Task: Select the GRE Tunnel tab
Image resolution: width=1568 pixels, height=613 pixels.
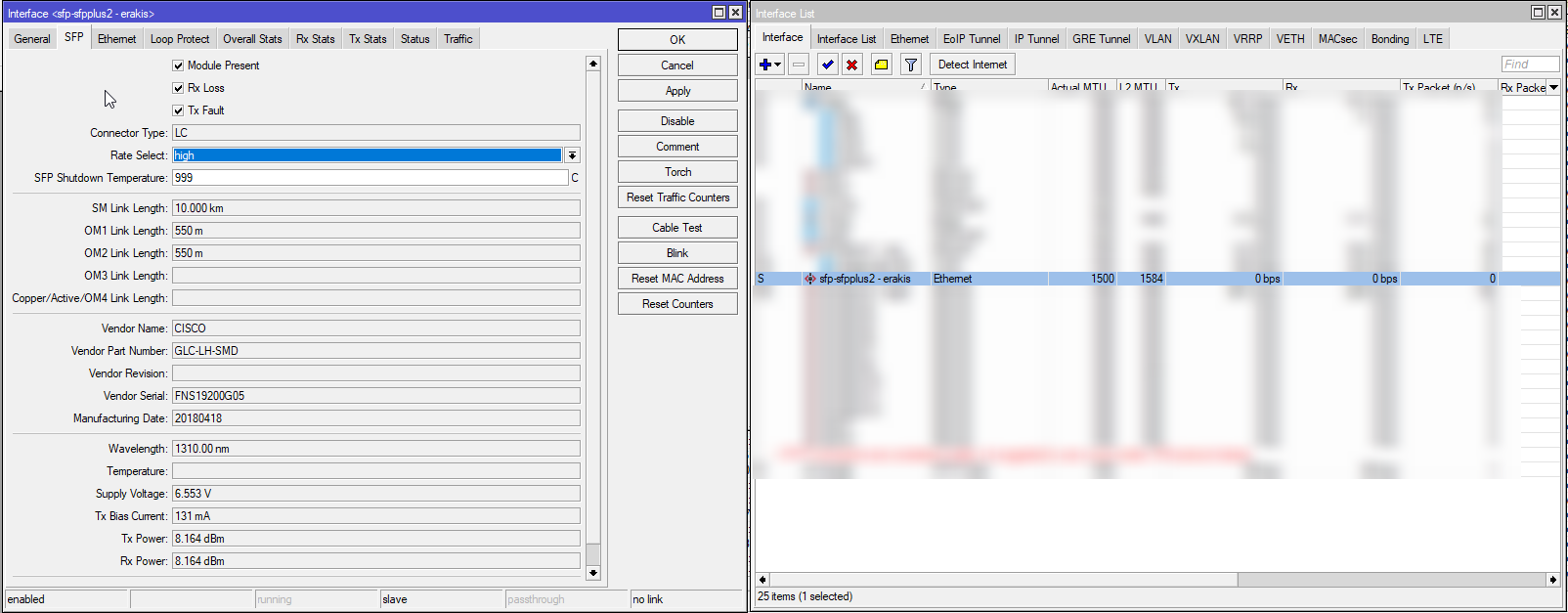Action: [1102, 39]
